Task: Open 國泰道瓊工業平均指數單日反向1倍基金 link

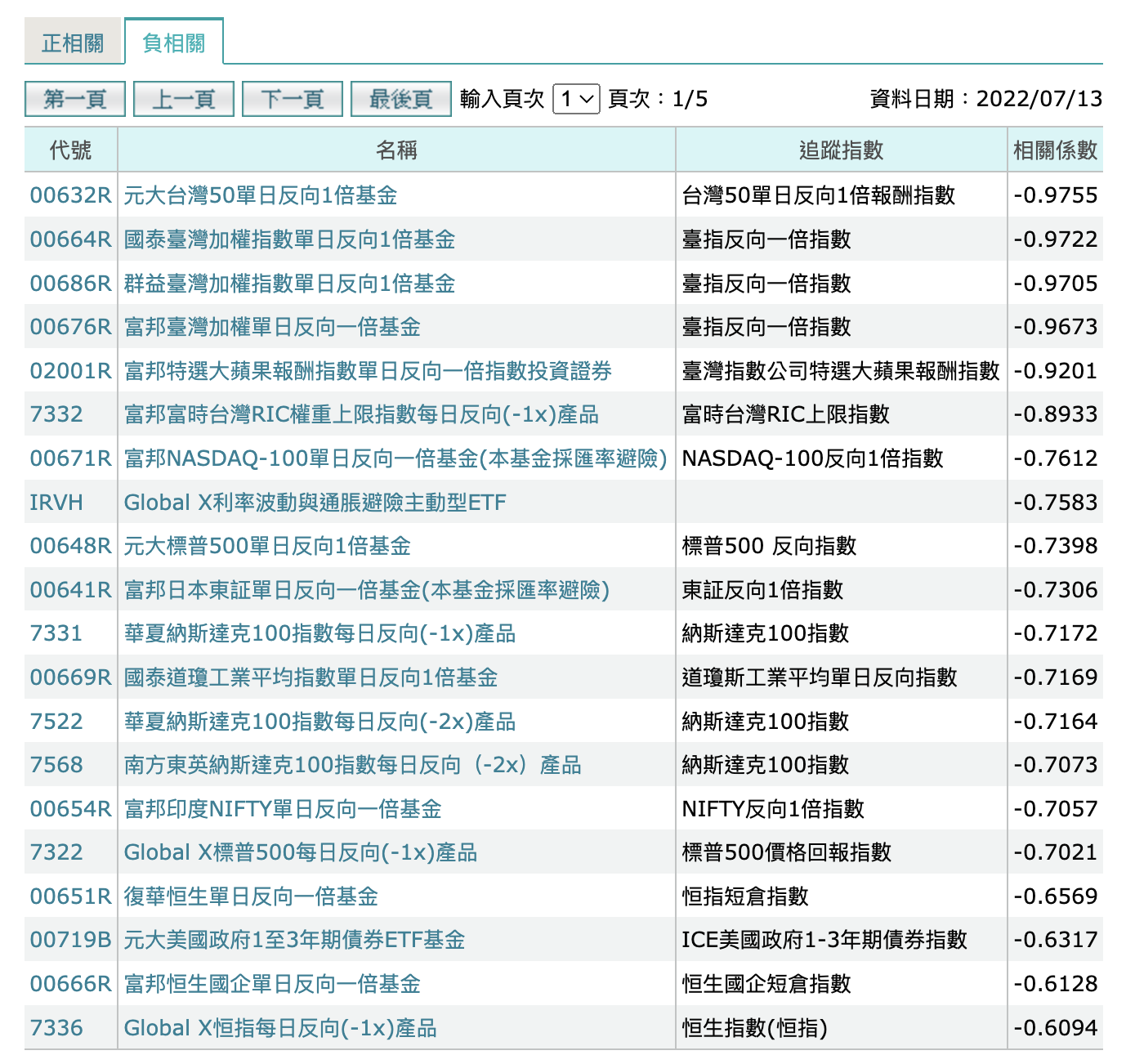Action: click(311, 677)
